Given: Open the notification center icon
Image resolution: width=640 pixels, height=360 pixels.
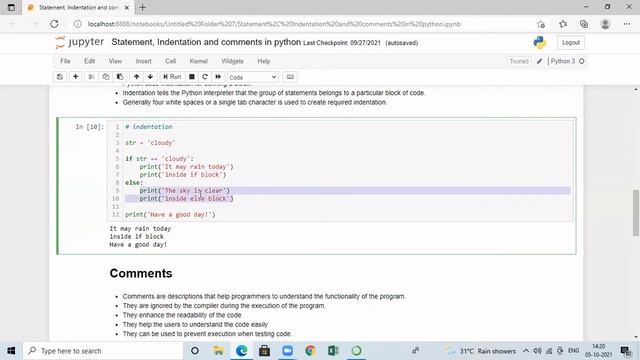Looking at the screenshot, I should click(625, 351).
